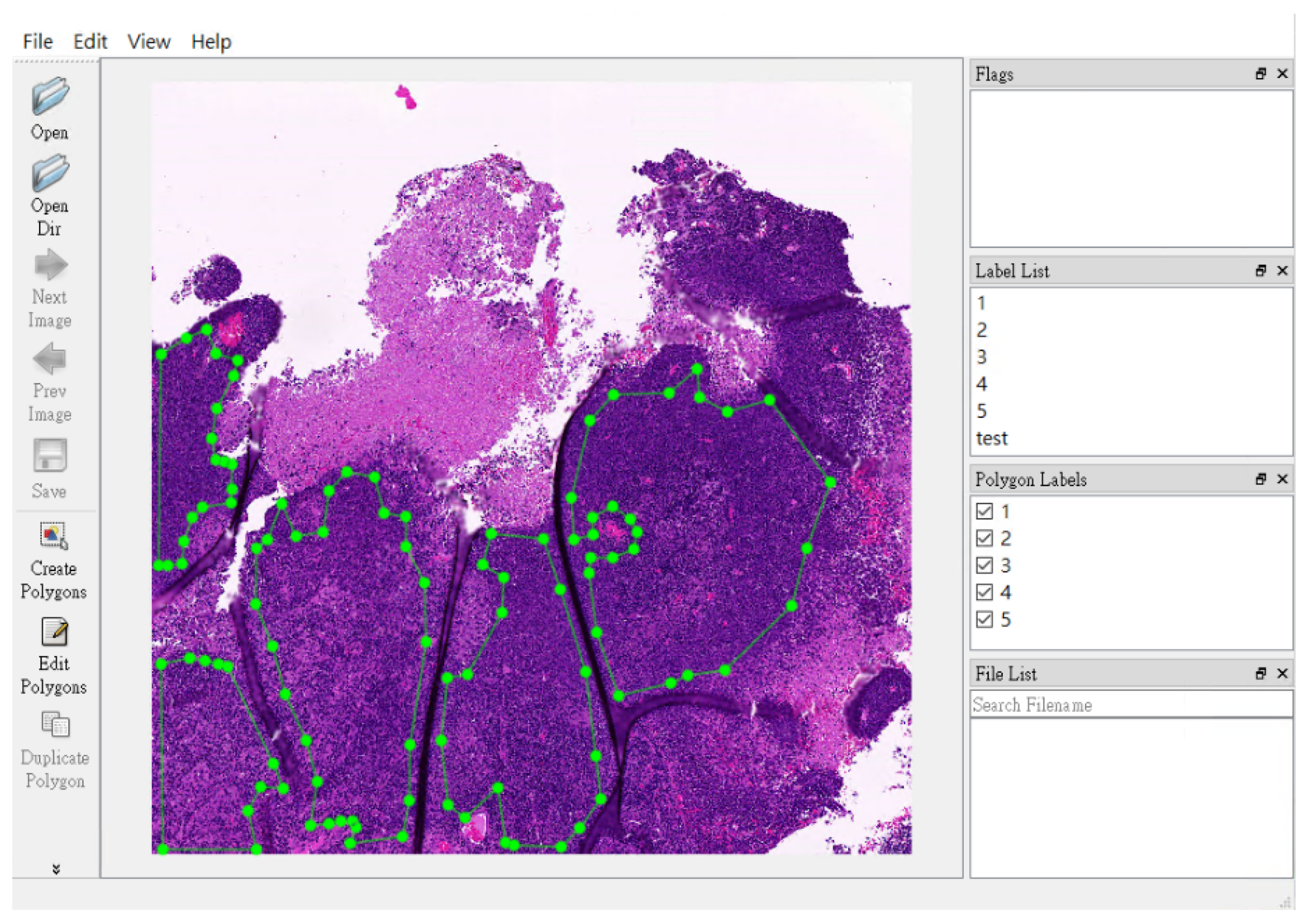This screenshot has width=1306, height=924.
Task: Collapse the toolbar with the double-chevron
Action: pyautogui.click(x=56, y=869)
